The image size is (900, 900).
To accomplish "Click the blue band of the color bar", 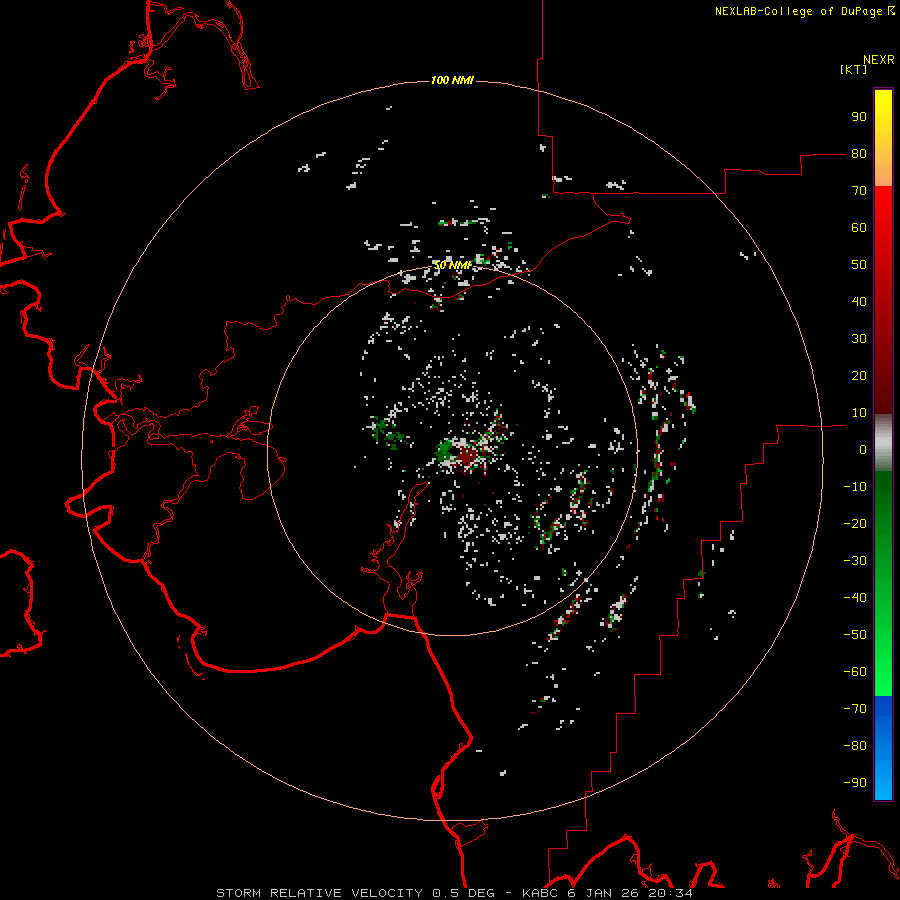I will pos(883,748).
